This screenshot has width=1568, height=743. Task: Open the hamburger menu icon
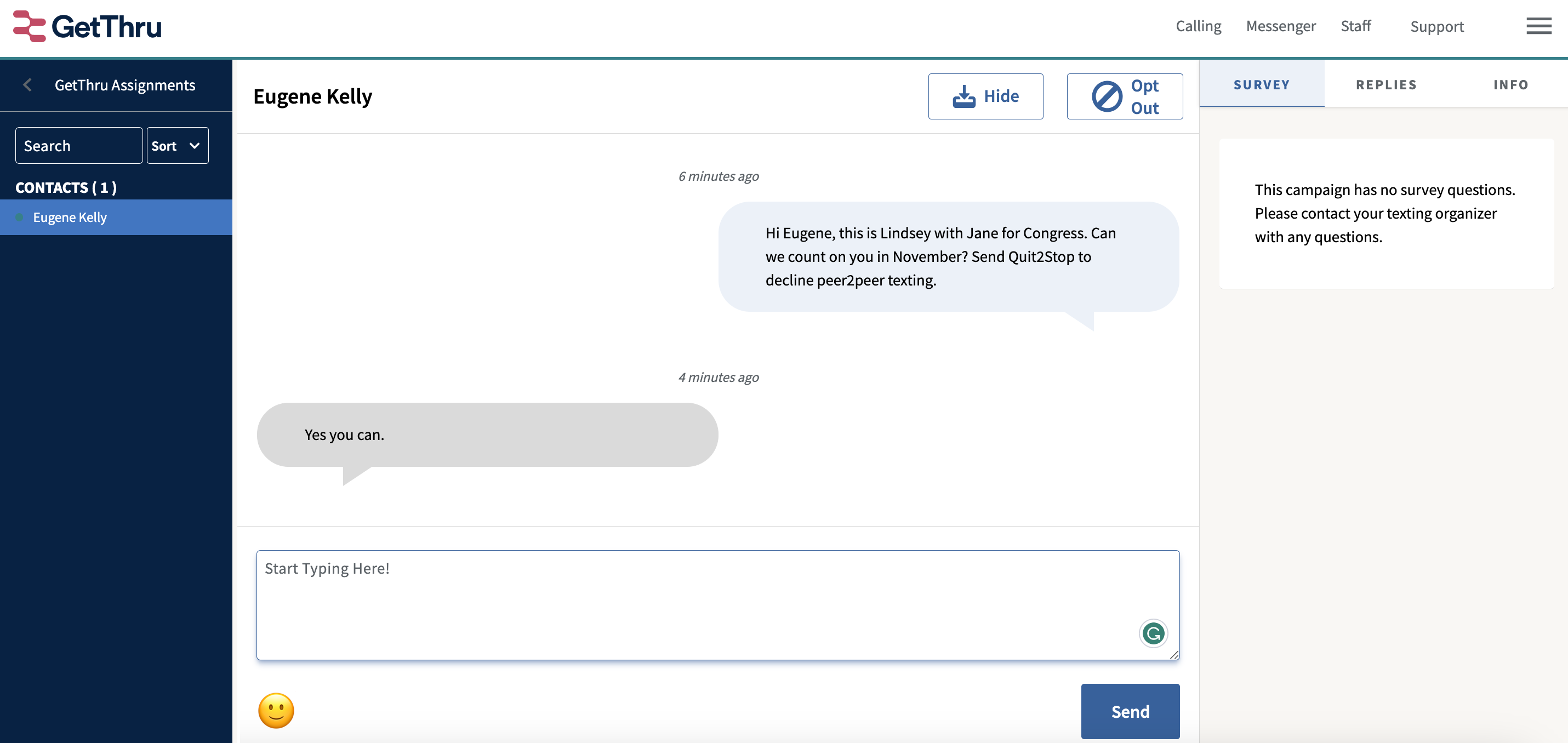tap(1538, 26)
